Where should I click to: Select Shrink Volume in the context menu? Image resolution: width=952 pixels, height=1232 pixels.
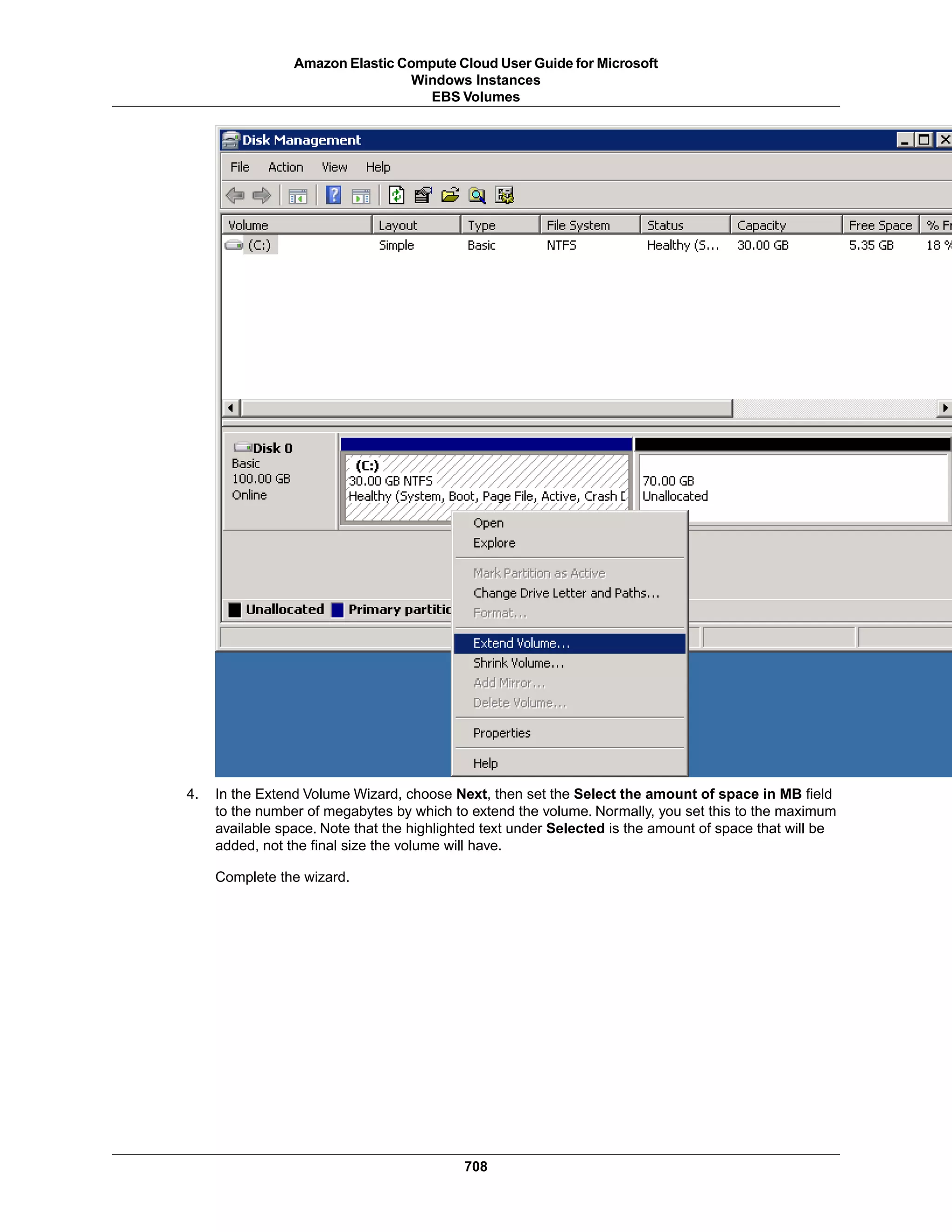click(x=518, y=663)
